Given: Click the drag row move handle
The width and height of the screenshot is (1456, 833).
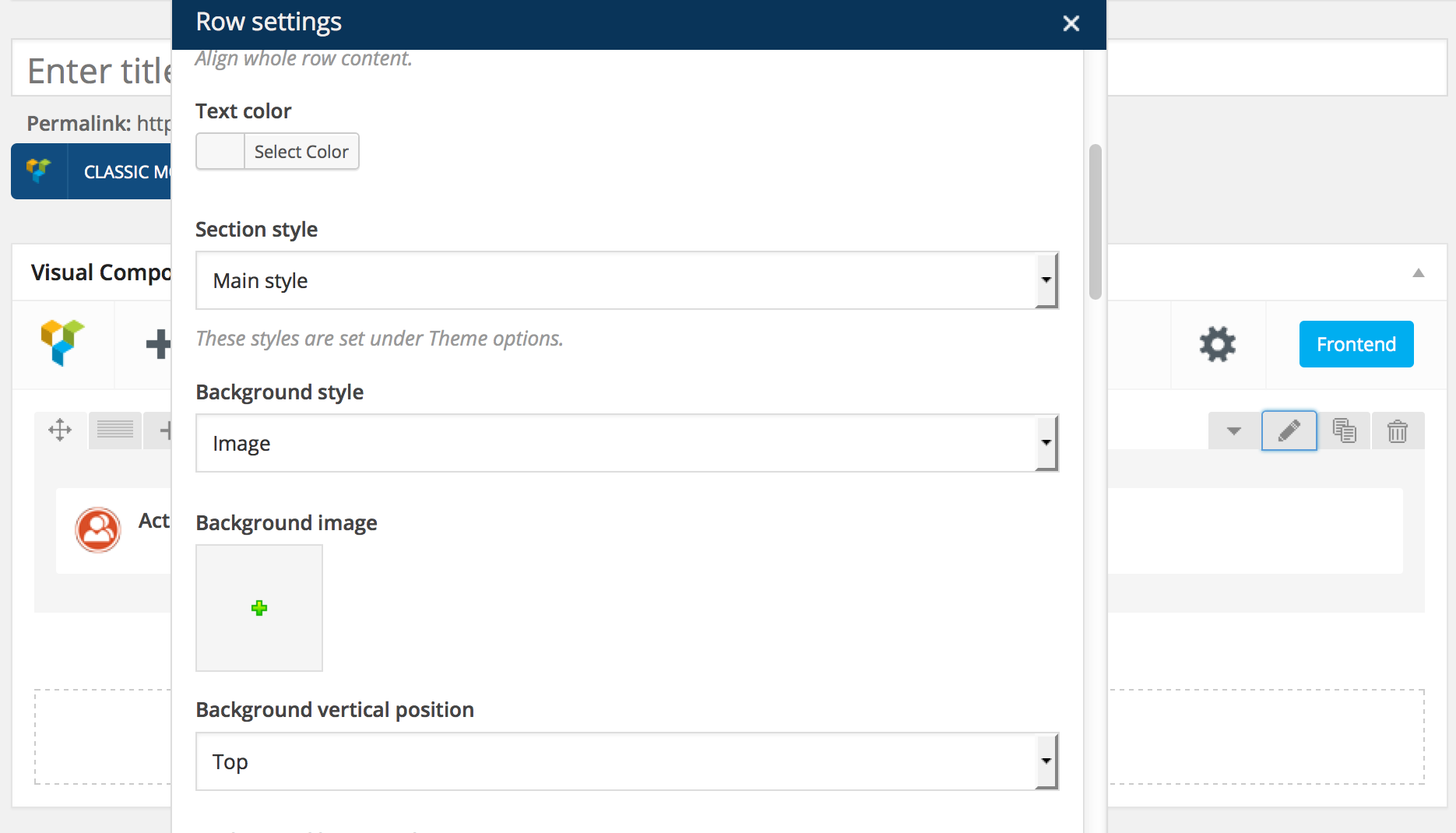Looking at the screenshot, I should click(60, 430).
